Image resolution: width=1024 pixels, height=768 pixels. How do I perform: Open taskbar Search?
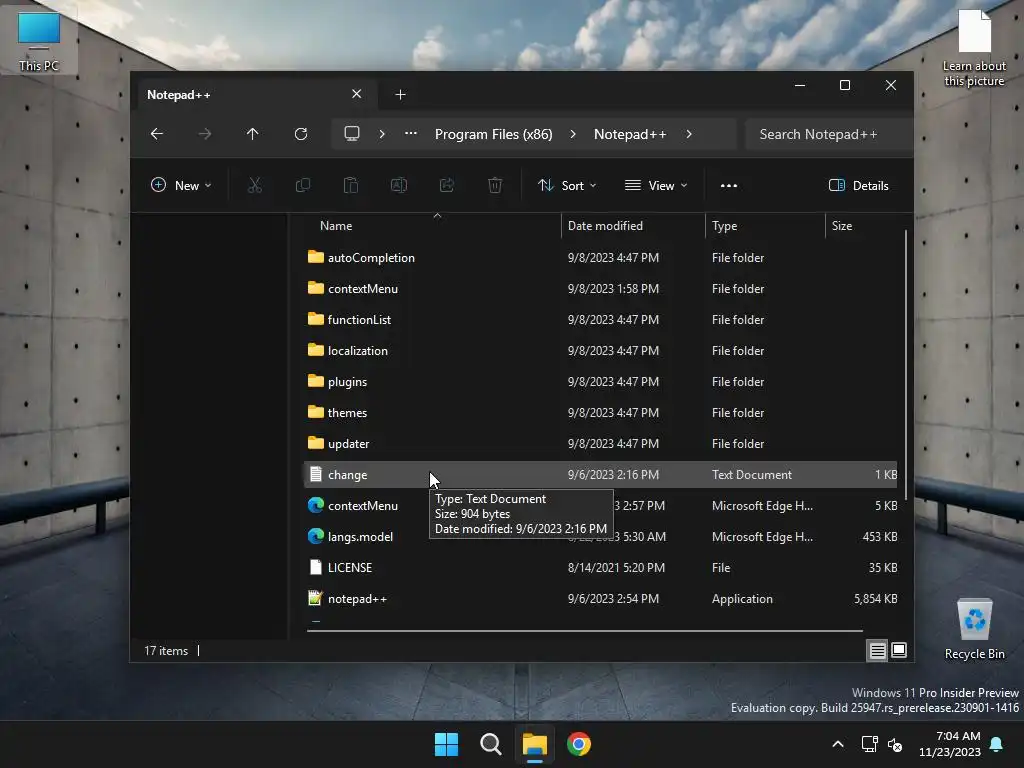coord(490,744)
